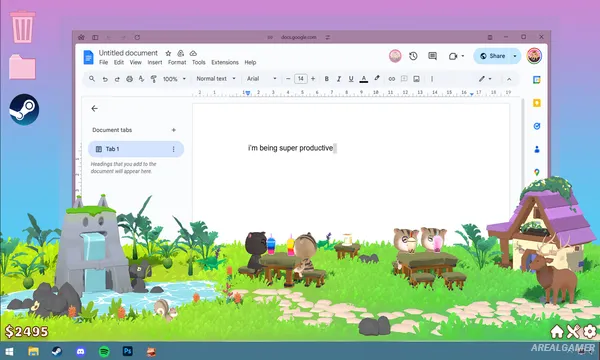Click the browser reload button
The height and width of the screenshot is (360, 600).
point(137,37)
